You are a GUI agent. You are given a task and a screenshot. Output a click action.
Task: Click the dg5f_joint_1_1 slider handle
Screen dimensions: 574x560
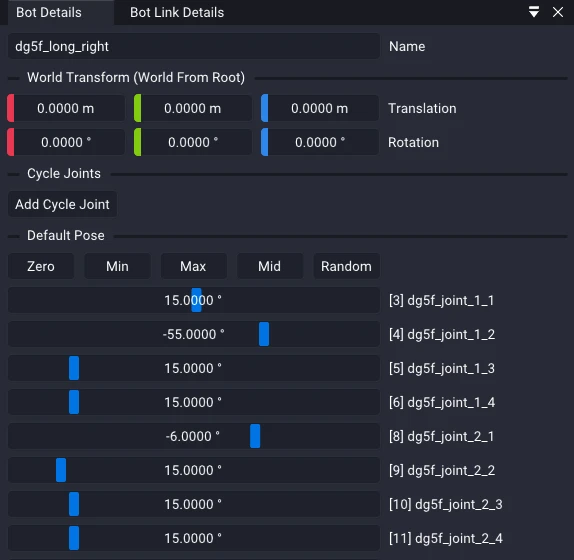click(x=196, y=300)
